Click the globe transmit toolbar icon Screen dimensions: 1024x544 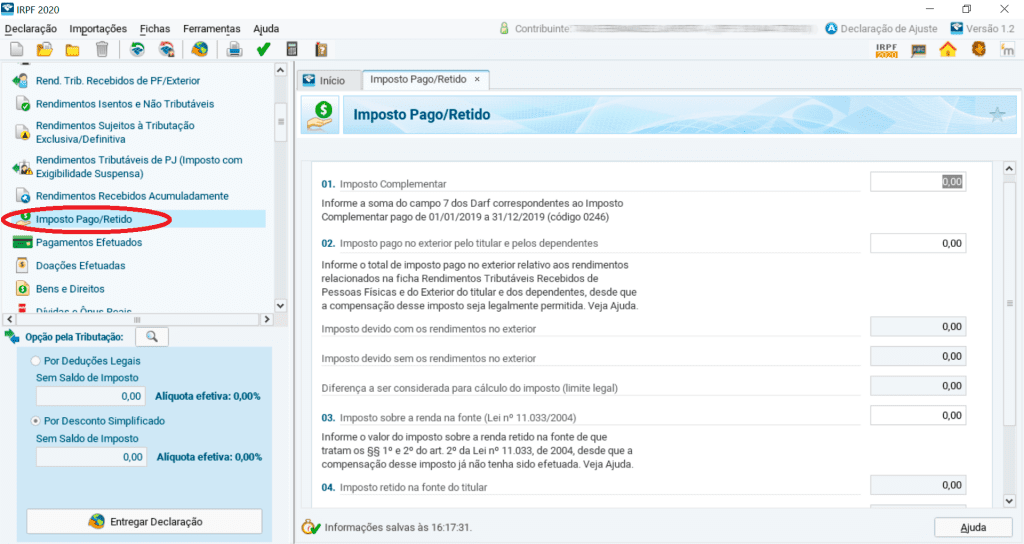200,50
